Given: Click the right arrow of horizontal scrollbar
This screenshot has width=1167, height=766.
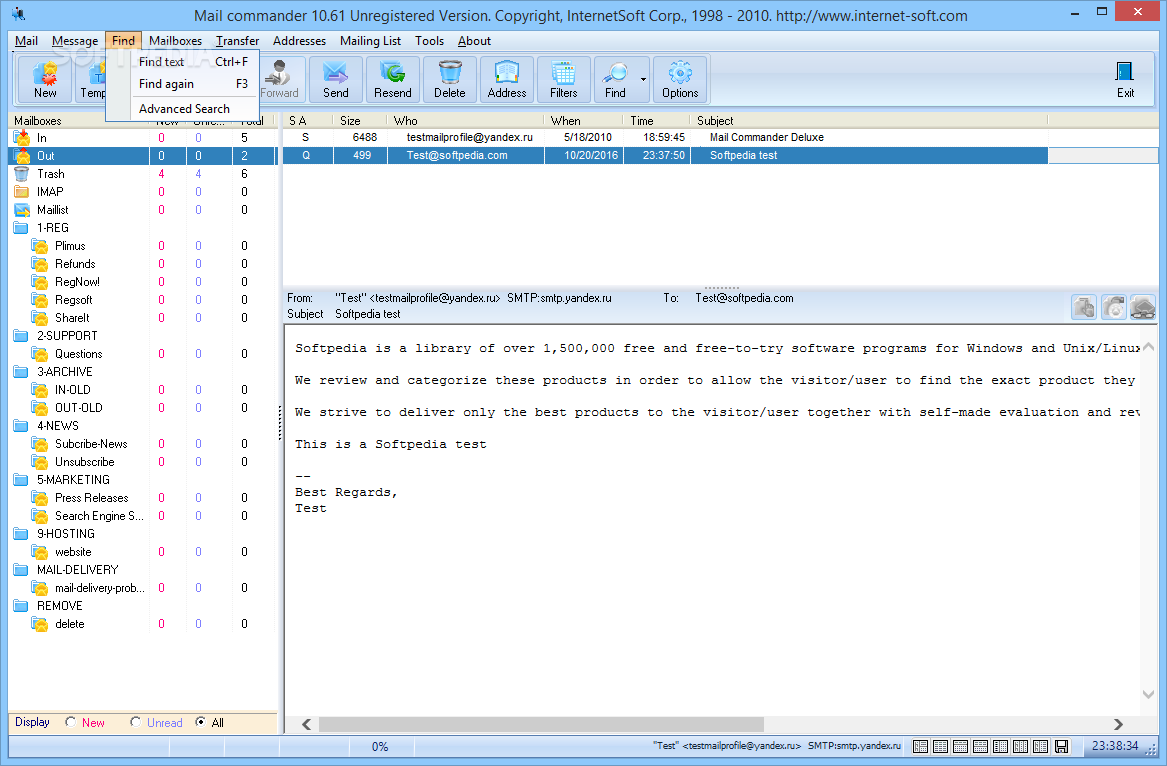Looking at the screenshot, I should coord(1118,724).
